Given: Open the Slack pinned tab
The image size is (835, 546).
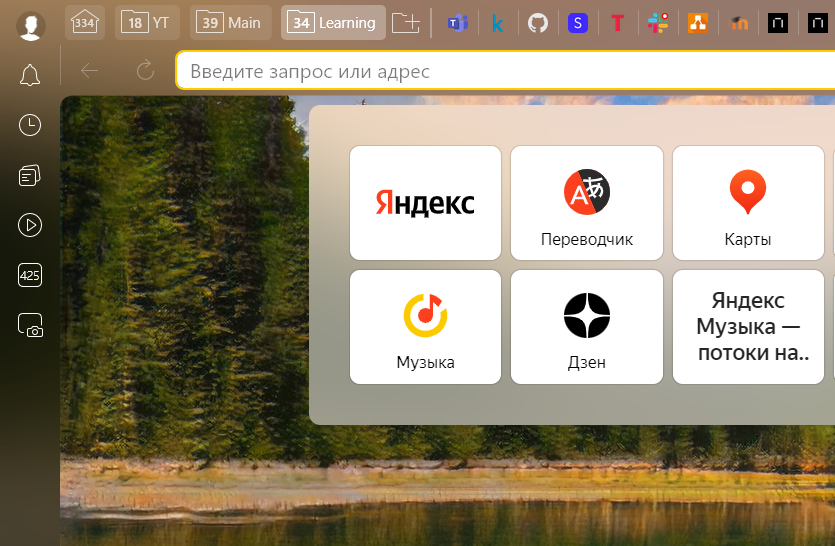Looking at the screenshot, I should click(658, 23).
